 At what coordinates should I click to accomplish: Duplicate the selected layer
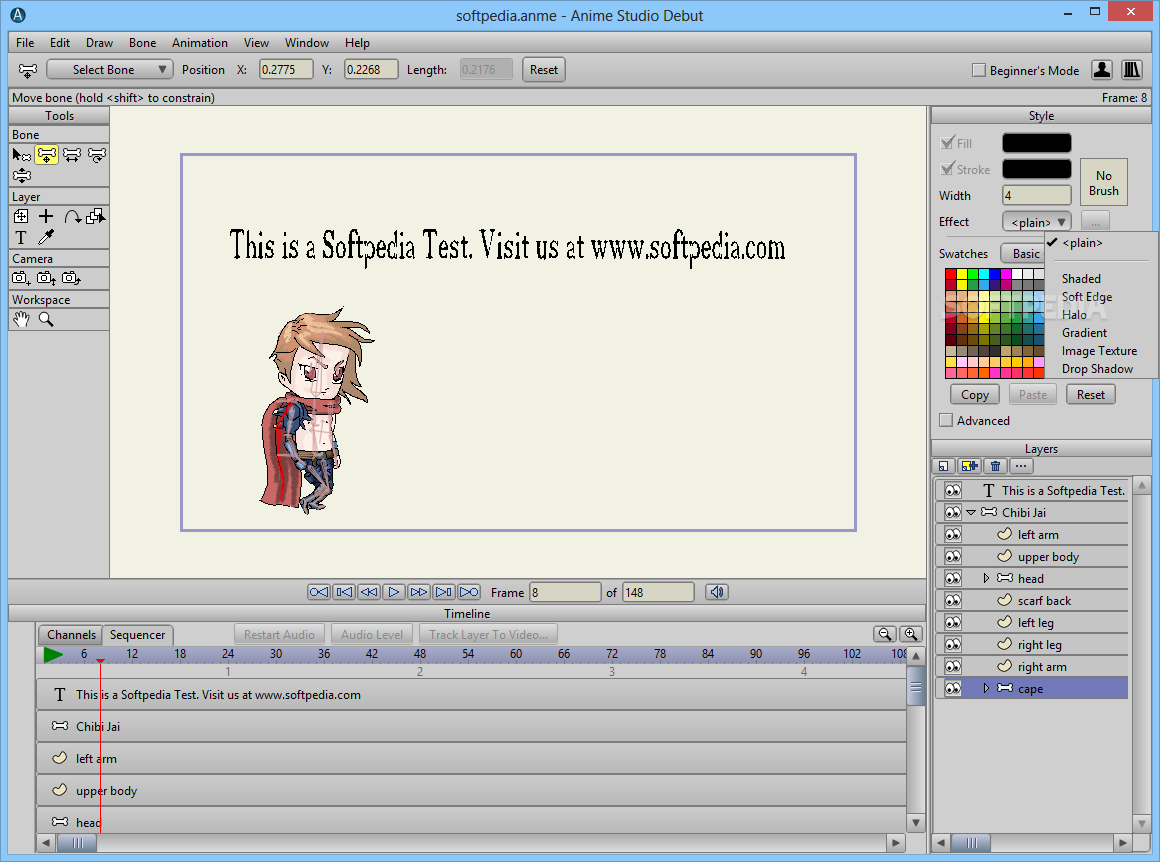(969, 466)
